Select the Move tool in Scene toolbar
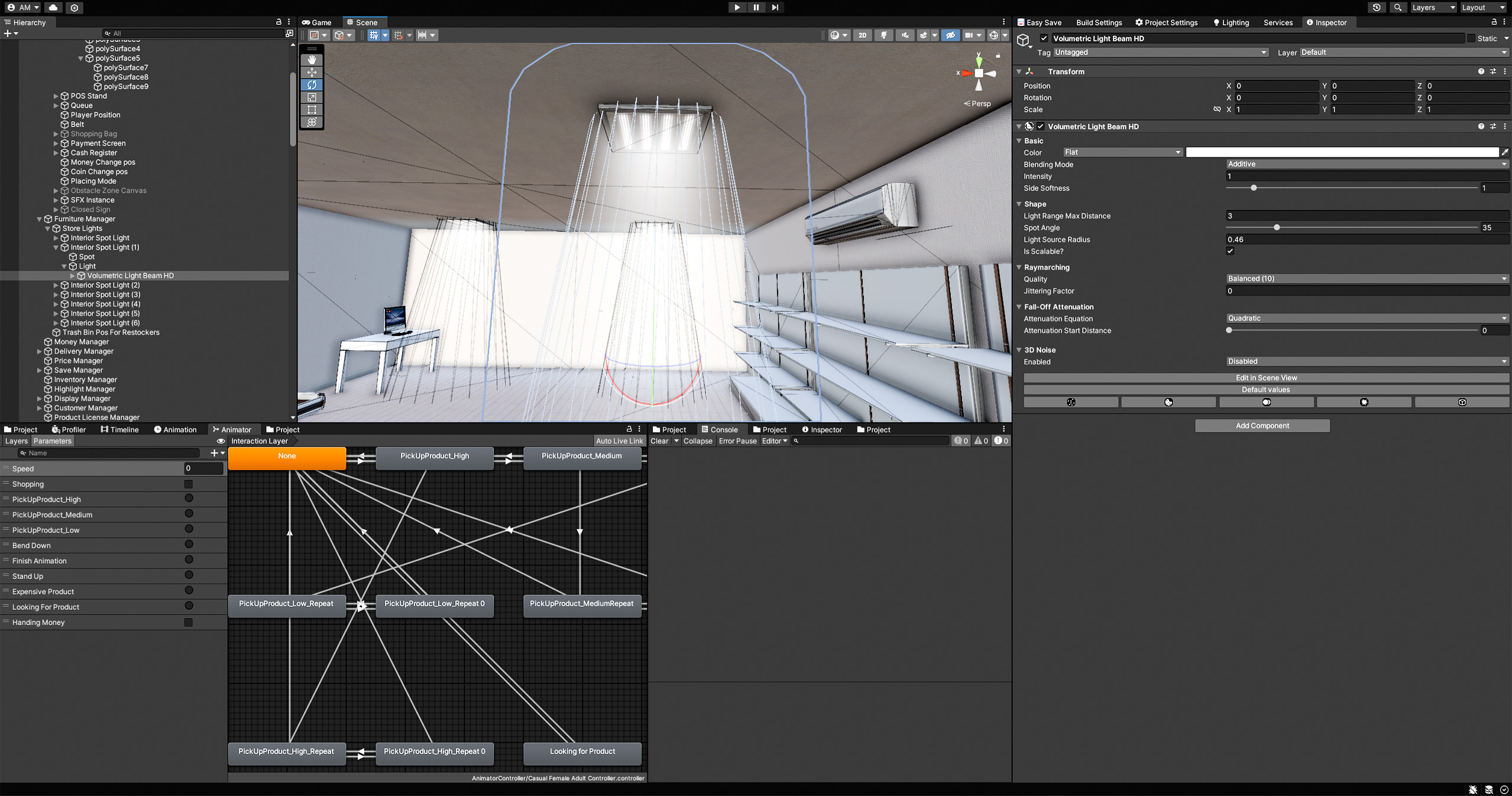Viewport: 1512px width, 796px height. pyautogui.click(x=312, y=72)
